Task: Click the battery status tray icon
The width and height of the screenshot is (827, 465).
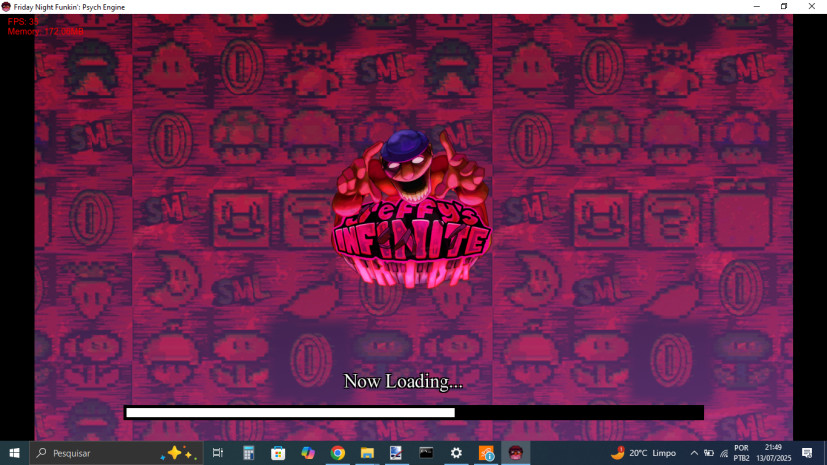Action: 708,453
